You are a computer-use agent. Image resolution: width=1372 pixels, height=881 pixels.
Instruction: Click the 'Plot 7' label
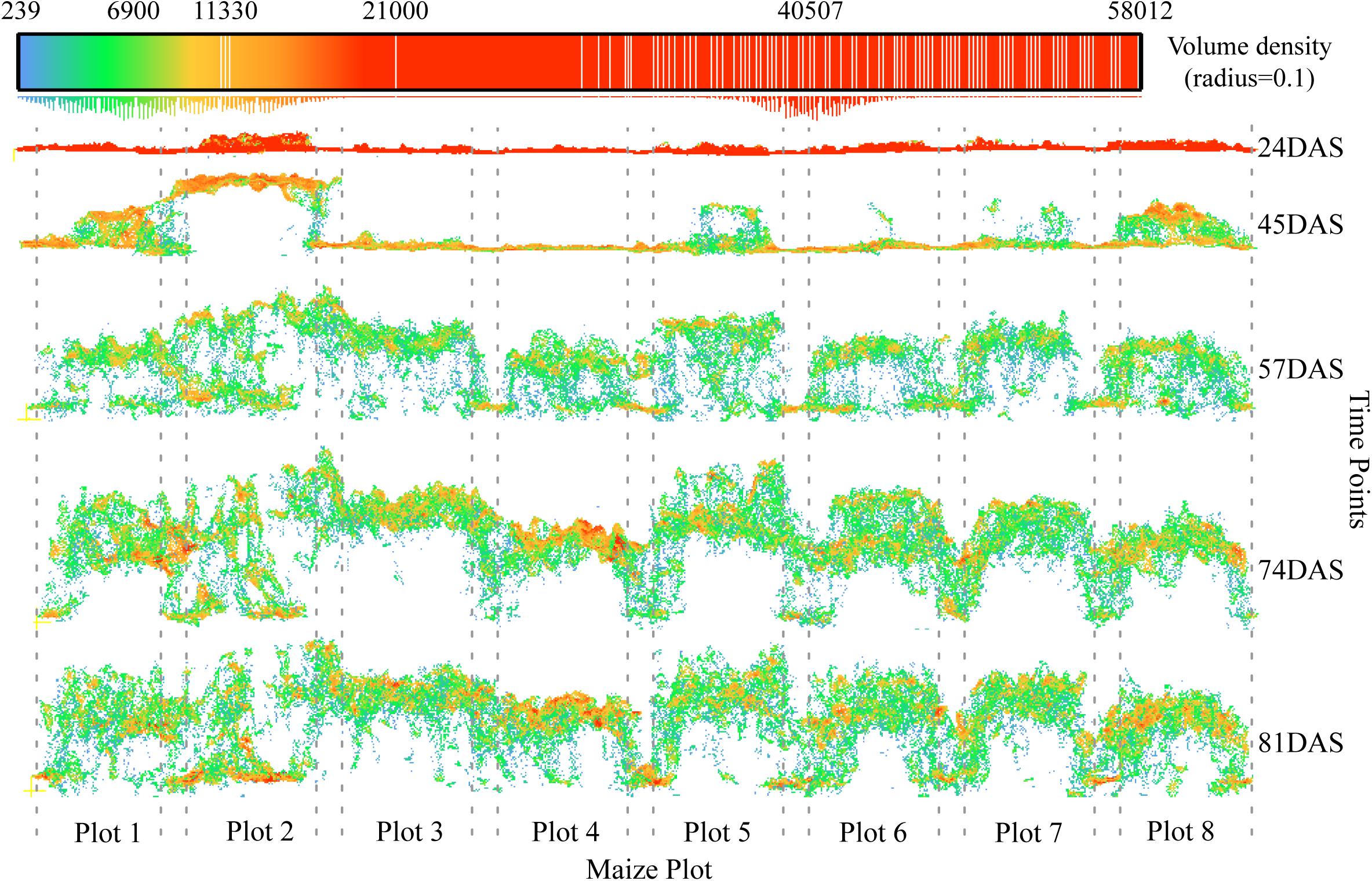coord(1028,833)
